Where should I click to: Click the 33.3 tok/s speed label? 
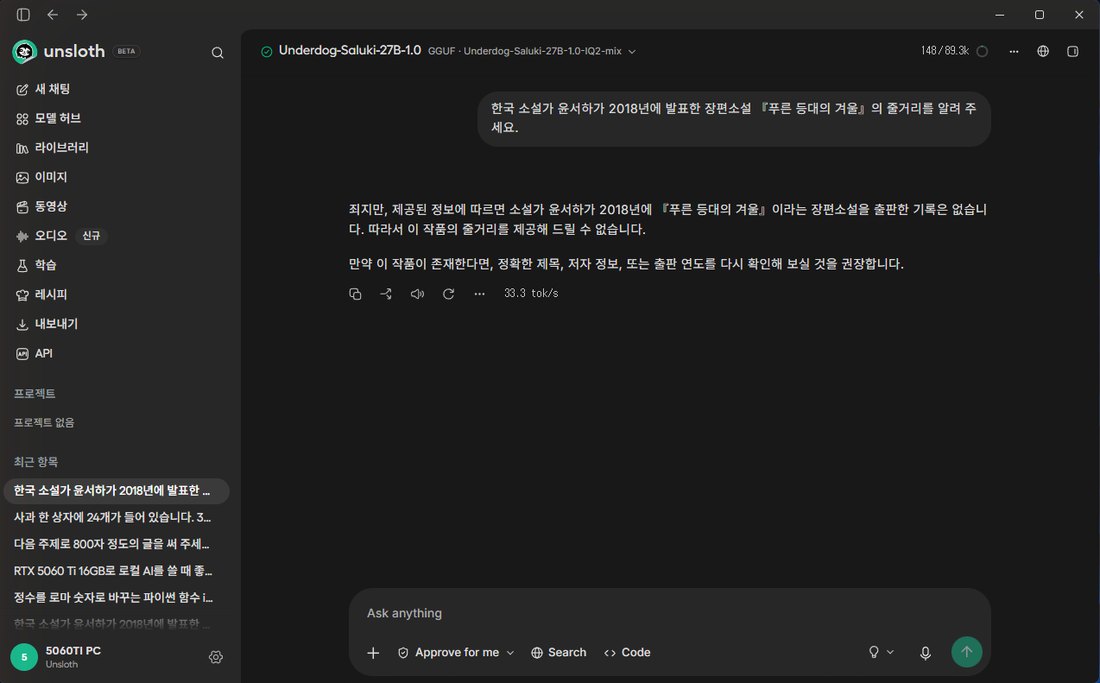click(531, 293)
